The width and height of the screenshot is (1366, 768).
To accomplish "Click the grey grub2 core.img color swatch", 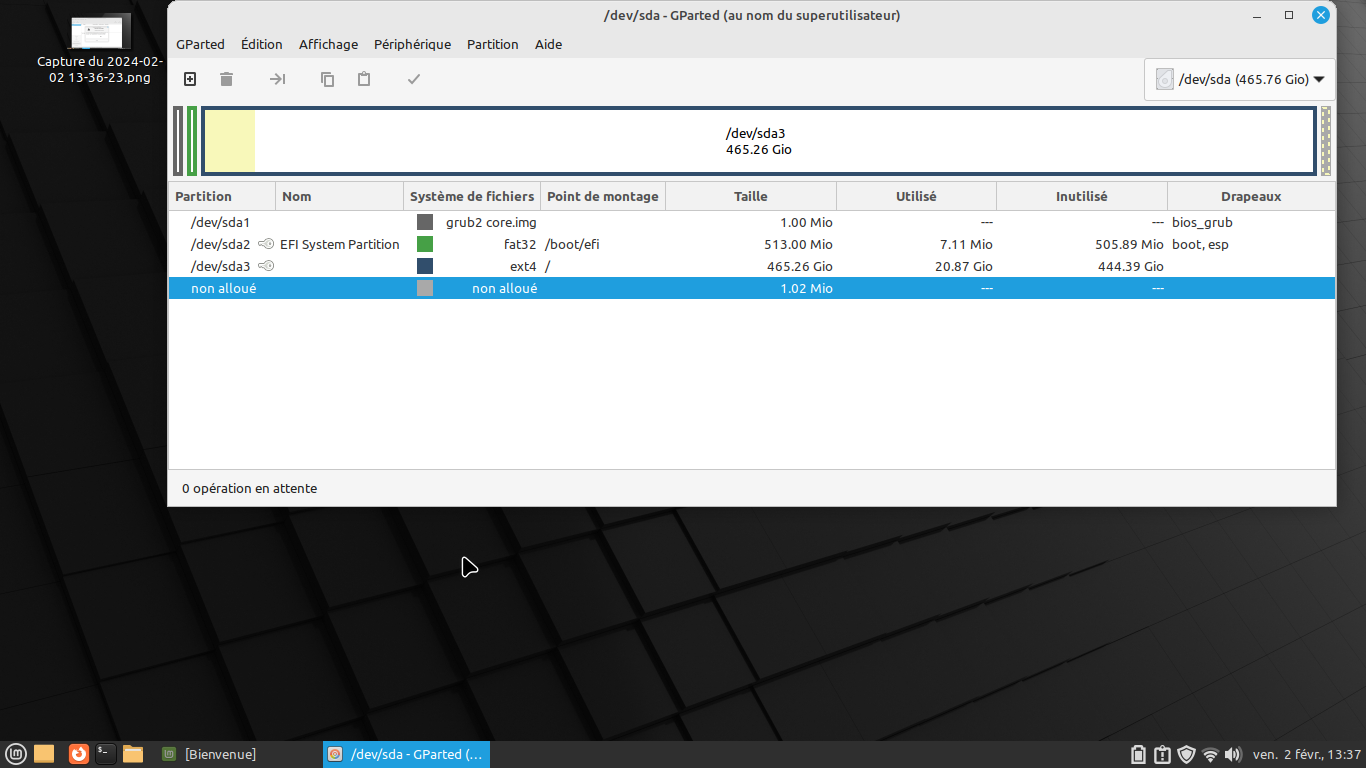I will point(425,222).
